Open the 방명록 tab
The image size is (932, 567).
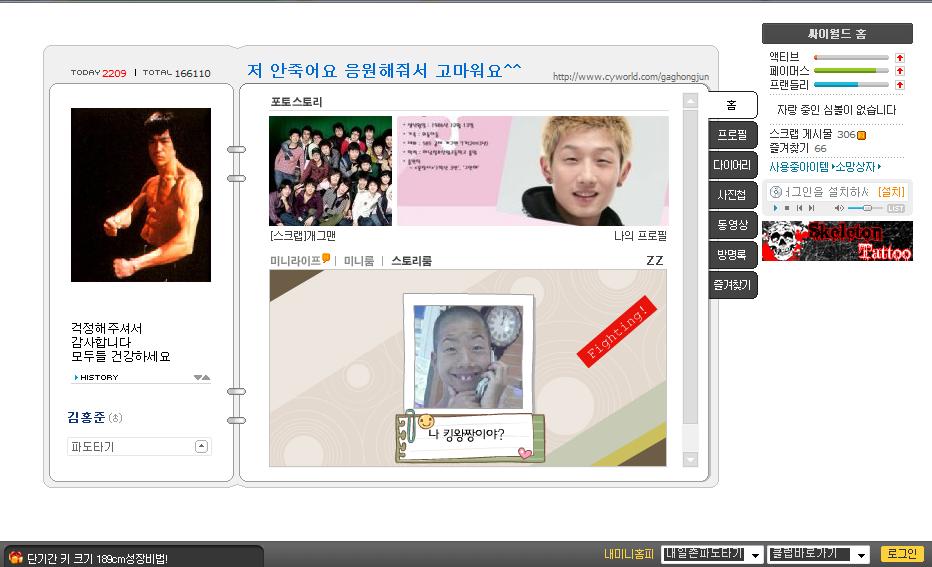tap(732, 255)
